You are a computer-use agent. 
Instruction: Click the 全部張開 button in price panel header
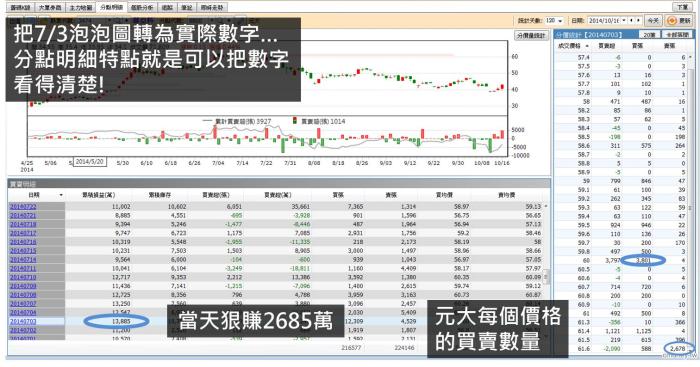(677, 34)
